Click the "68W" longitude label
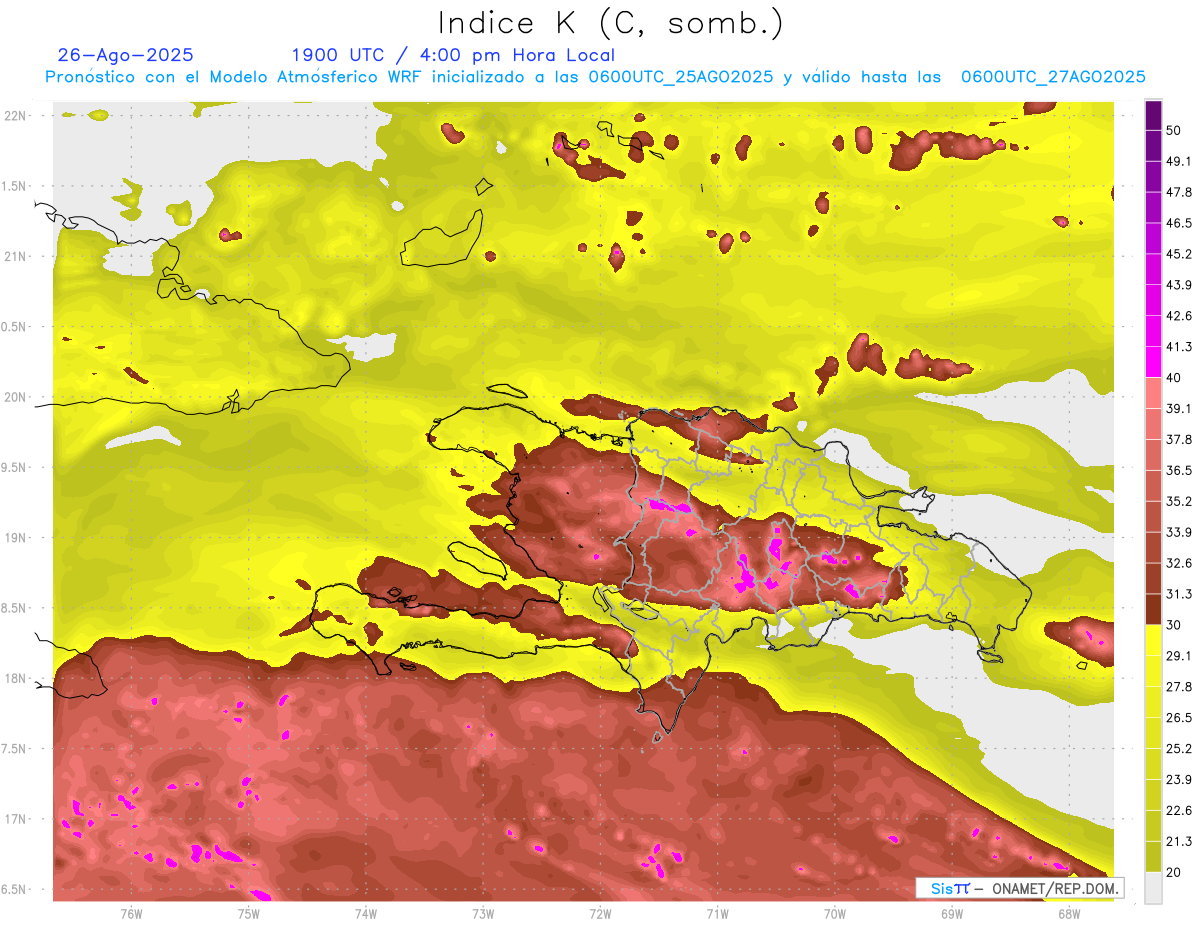The image size is (1200, 927). (1069, 913)
